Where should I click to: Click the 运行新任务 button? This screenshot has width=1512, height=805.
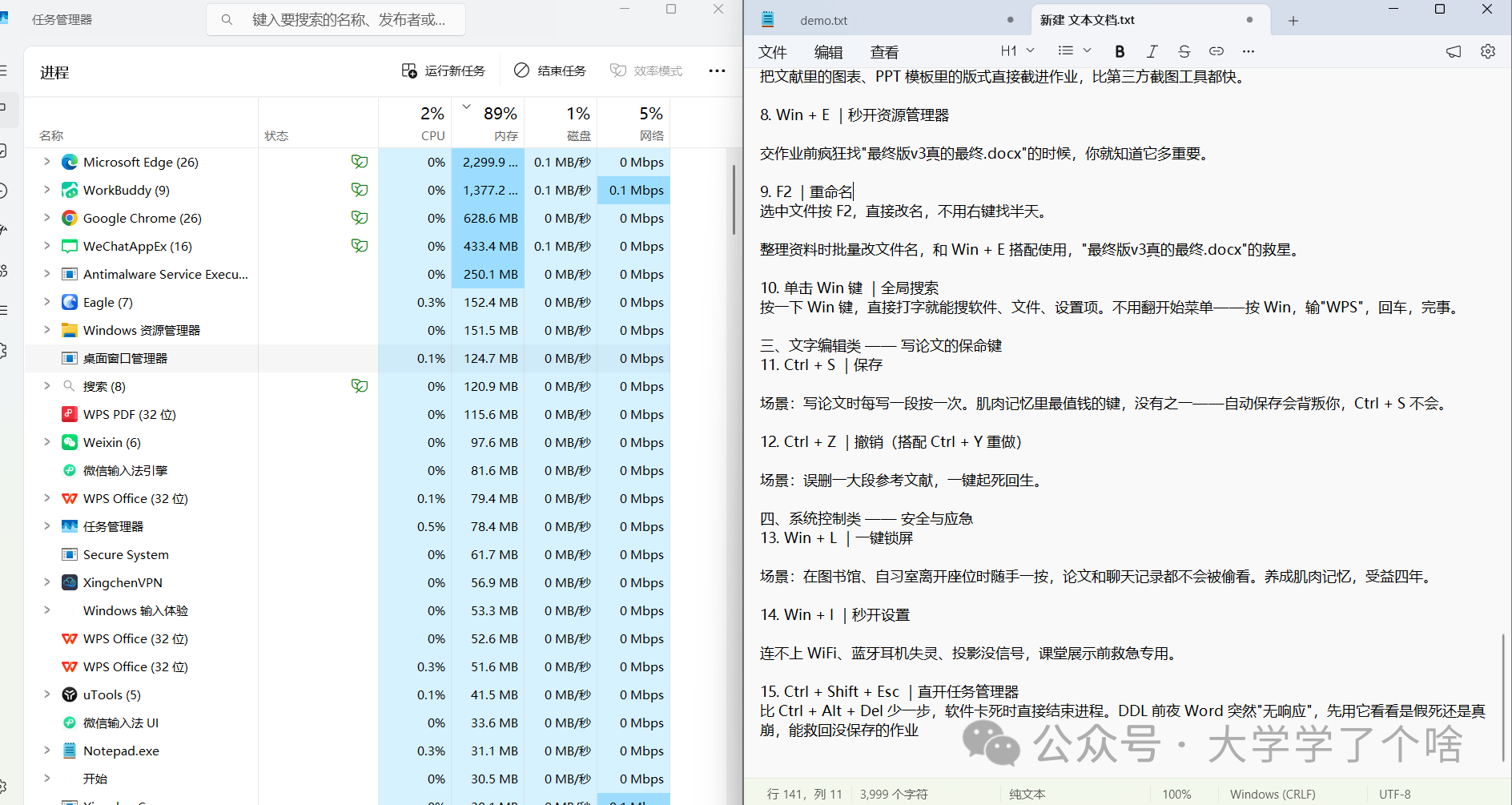point(444,70)
